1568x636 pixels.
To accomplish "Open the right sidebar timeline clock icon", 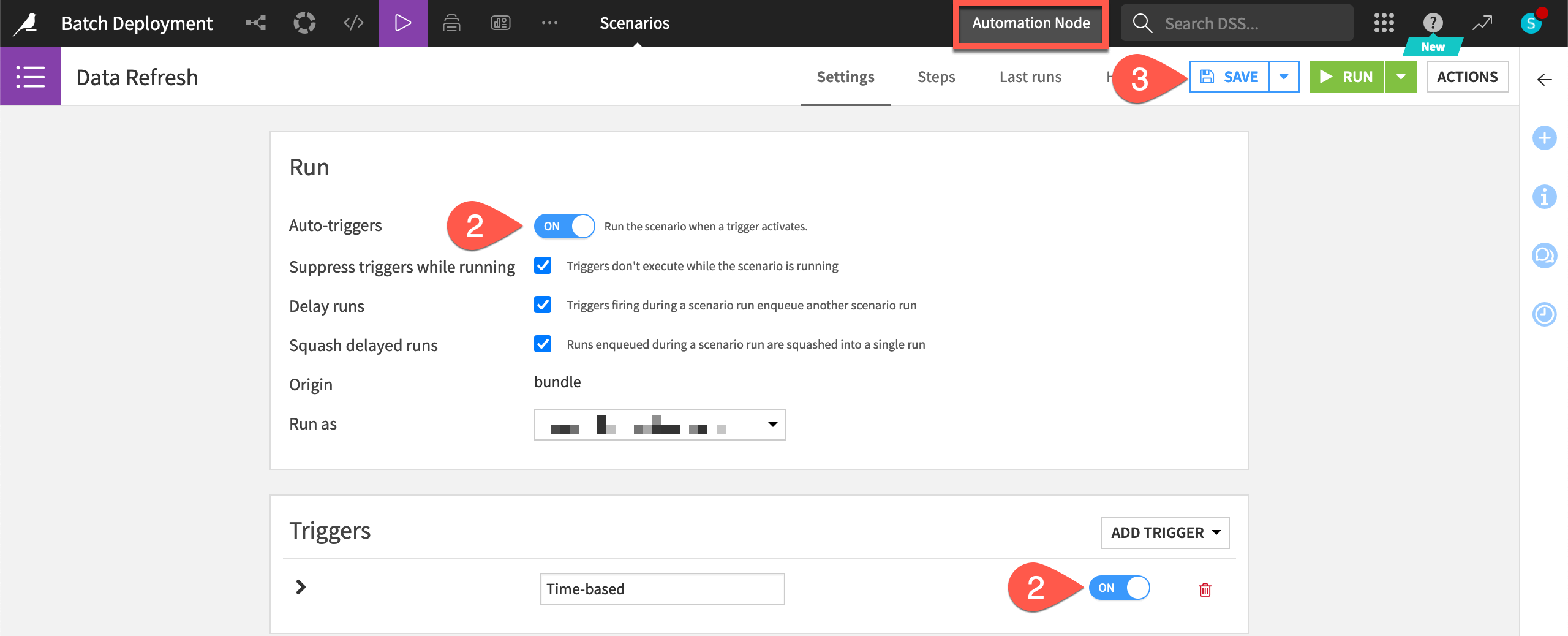I will [x=1544, y=314].
